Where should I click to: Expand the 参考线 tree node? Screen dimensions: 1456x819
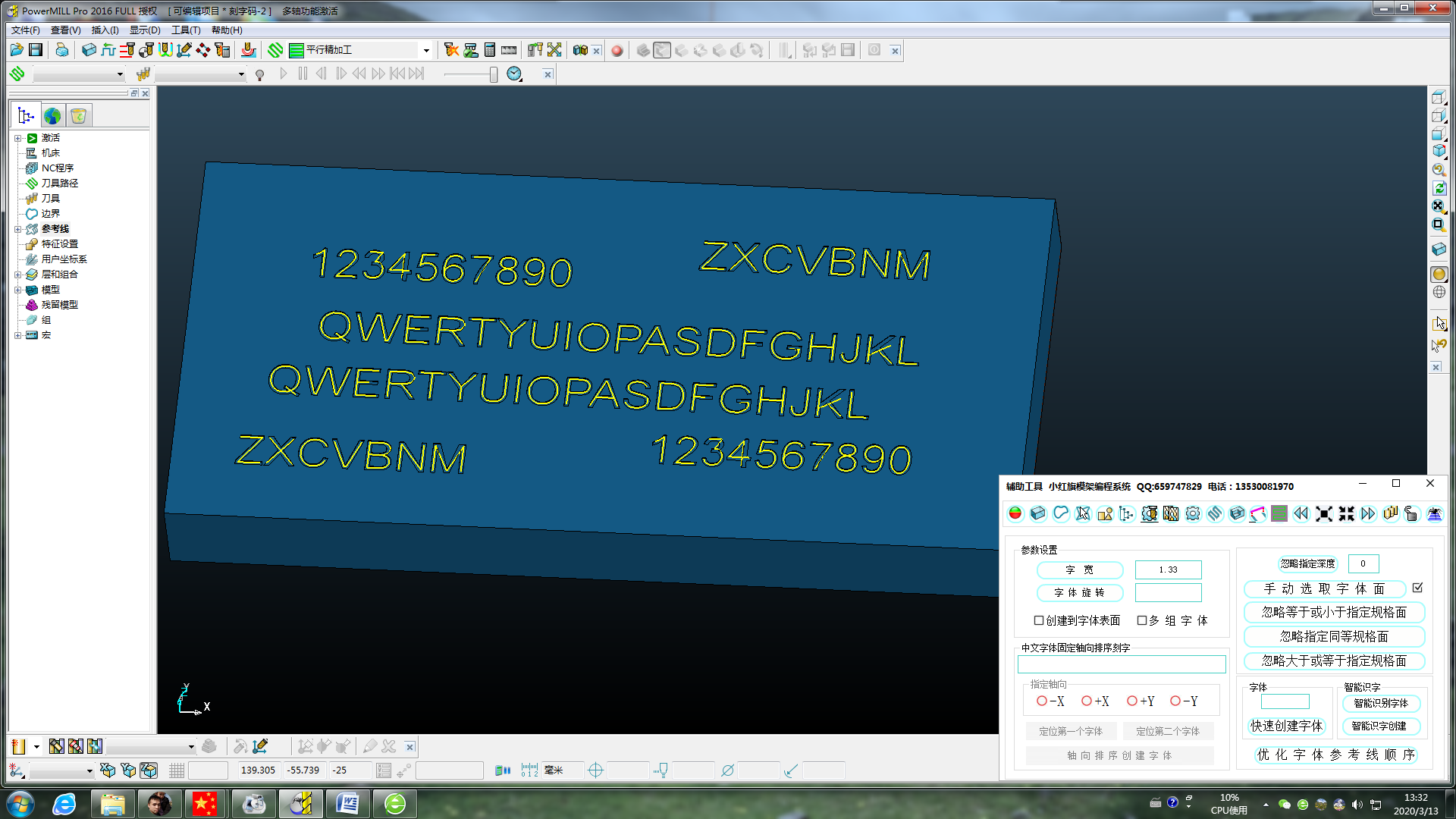tap(18, 229)
